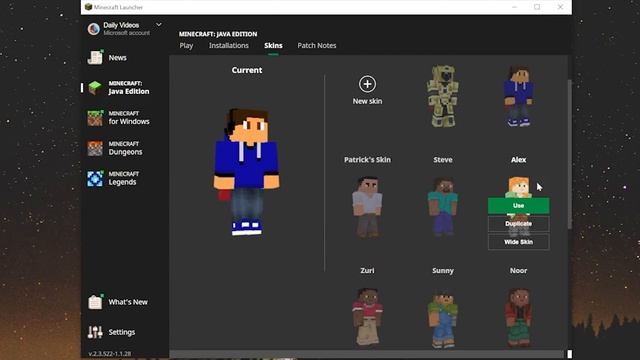This screenshot has height=360, width=640.
Task: Open the What's New clipboard icon
Action: pos(95,302)
